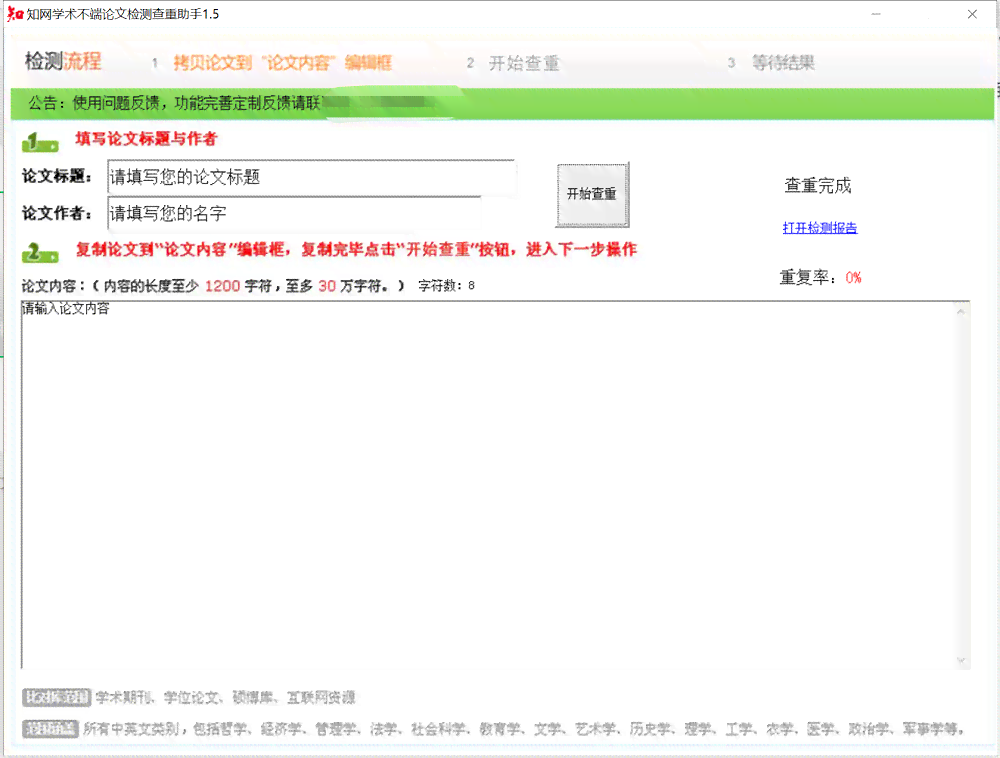Open the 打开检测报告 link
The height and width of the screenshot is (758, 1000).
820,228
